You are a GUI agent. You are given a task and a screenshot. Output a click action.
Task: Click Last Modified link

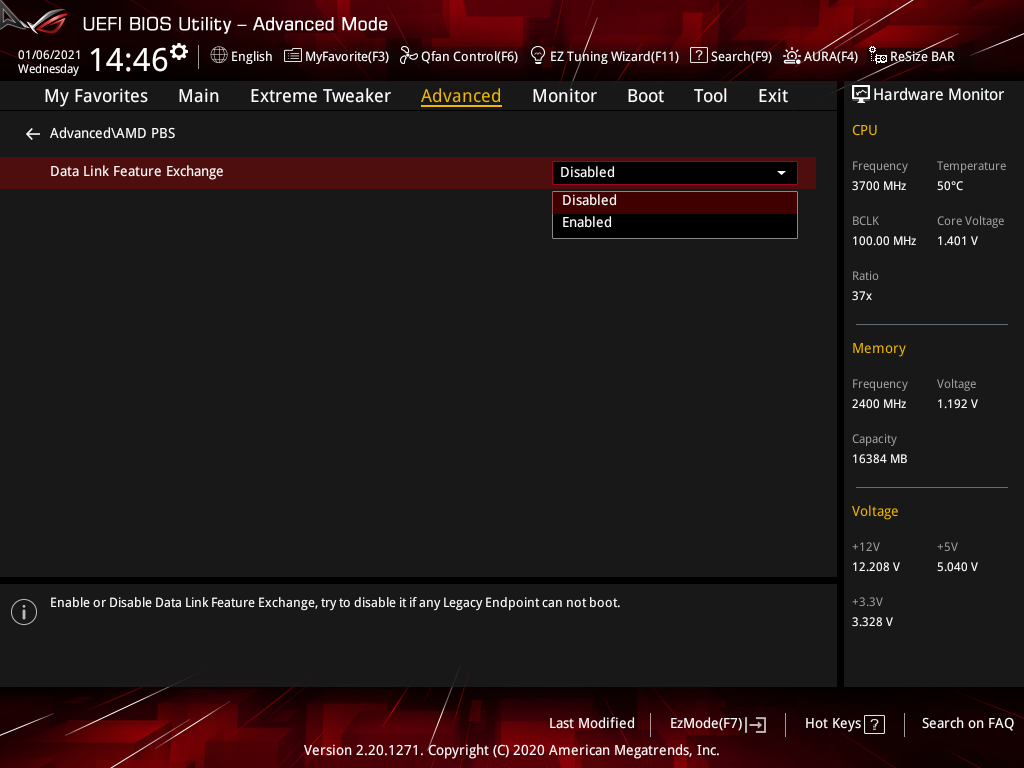[x=592, y=724]
